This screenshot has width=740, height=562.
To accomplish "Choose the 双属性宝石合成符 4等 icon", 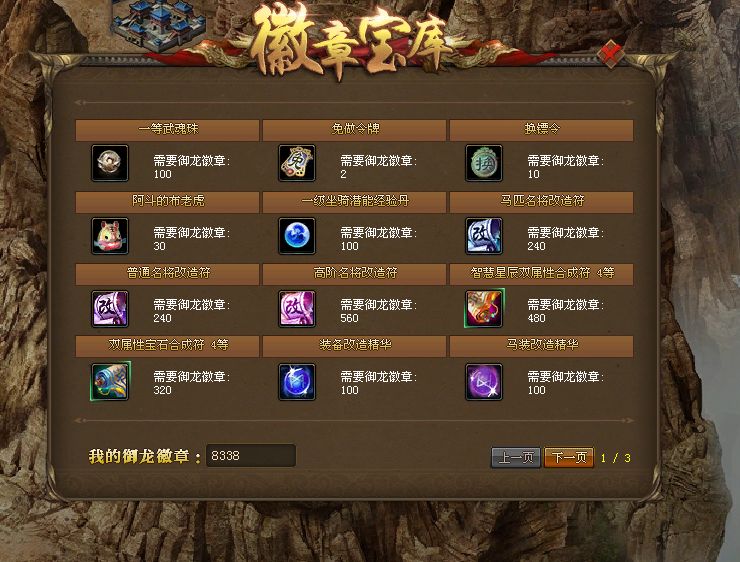I will click(x=109, y=381).
